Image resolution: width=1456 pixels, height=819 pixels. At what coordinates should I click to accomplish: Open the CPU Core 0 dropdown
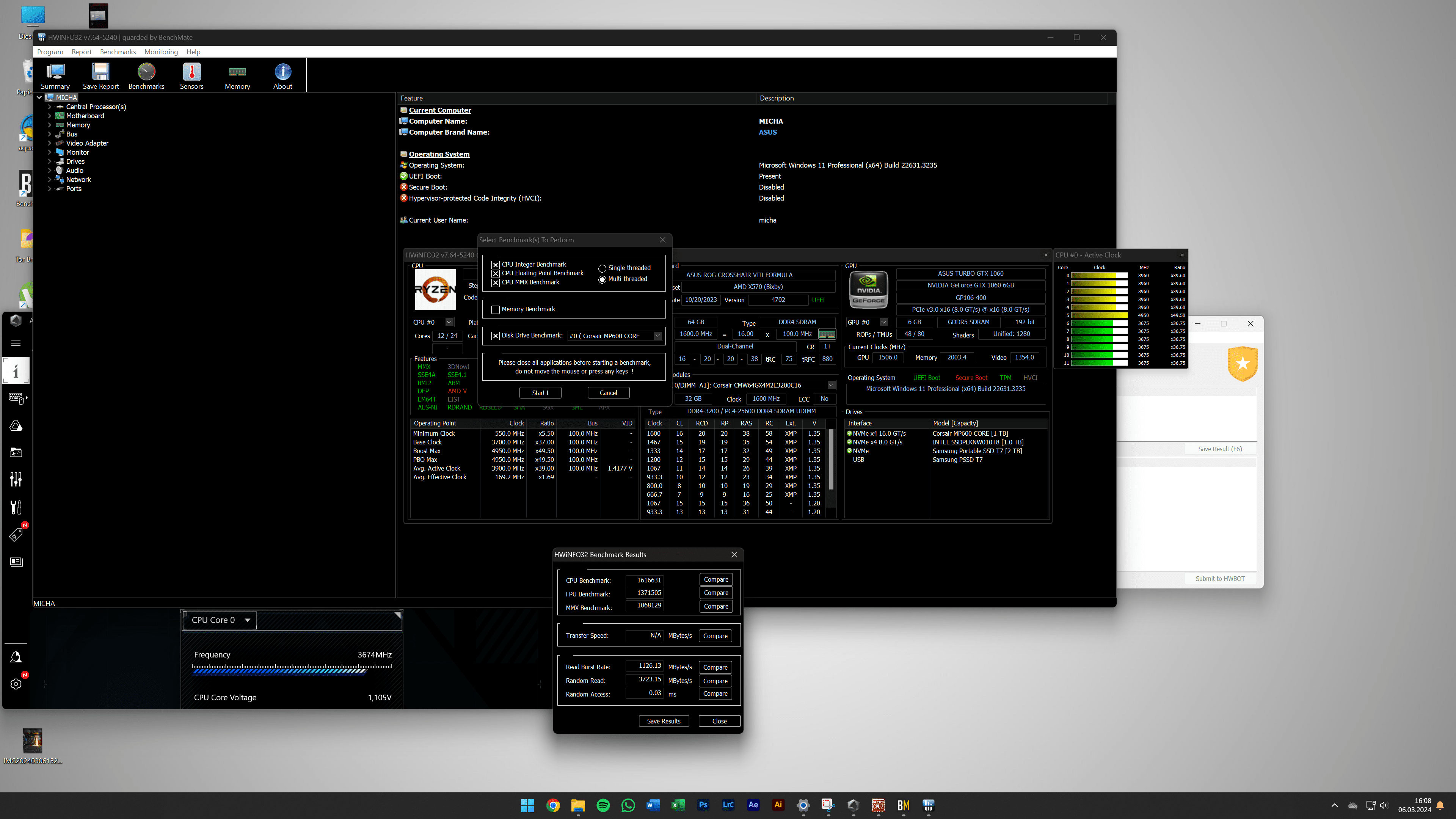[219, 620]
